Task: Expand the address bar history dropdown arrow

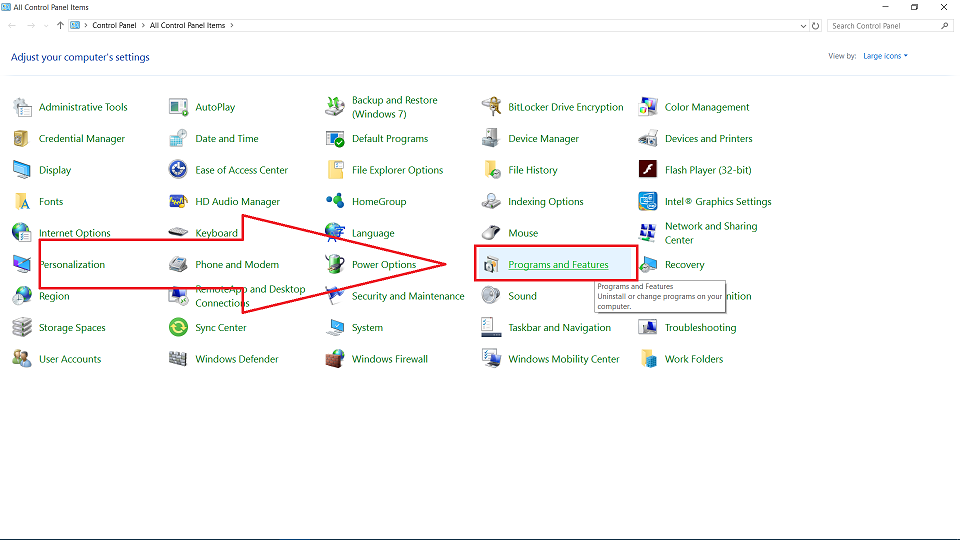Action: click(x=803, y=26)
